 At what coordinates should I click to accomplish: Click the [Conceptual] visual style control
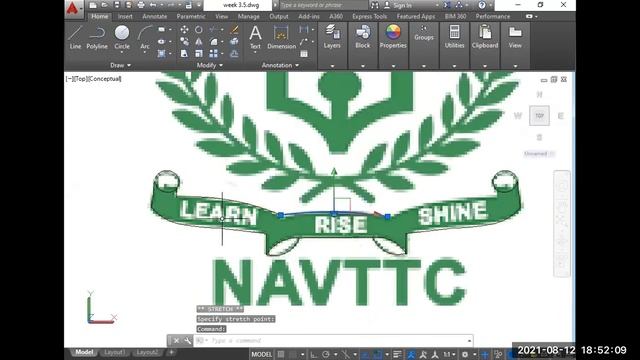pyautogui.click(x=104, y=79)
